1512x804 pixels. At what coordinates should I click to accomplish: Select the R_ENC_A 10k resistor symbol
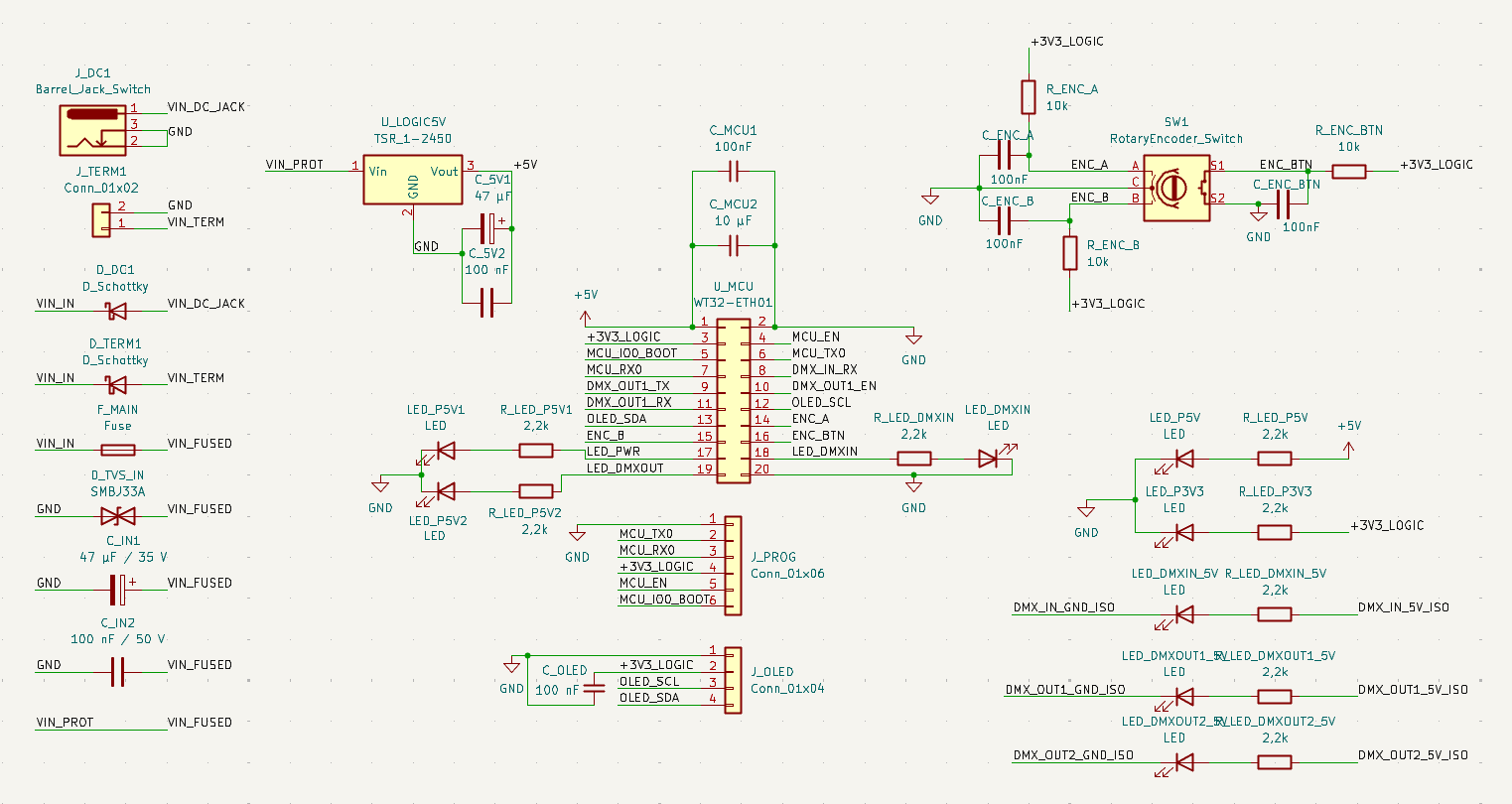(x=1029, y=97)
